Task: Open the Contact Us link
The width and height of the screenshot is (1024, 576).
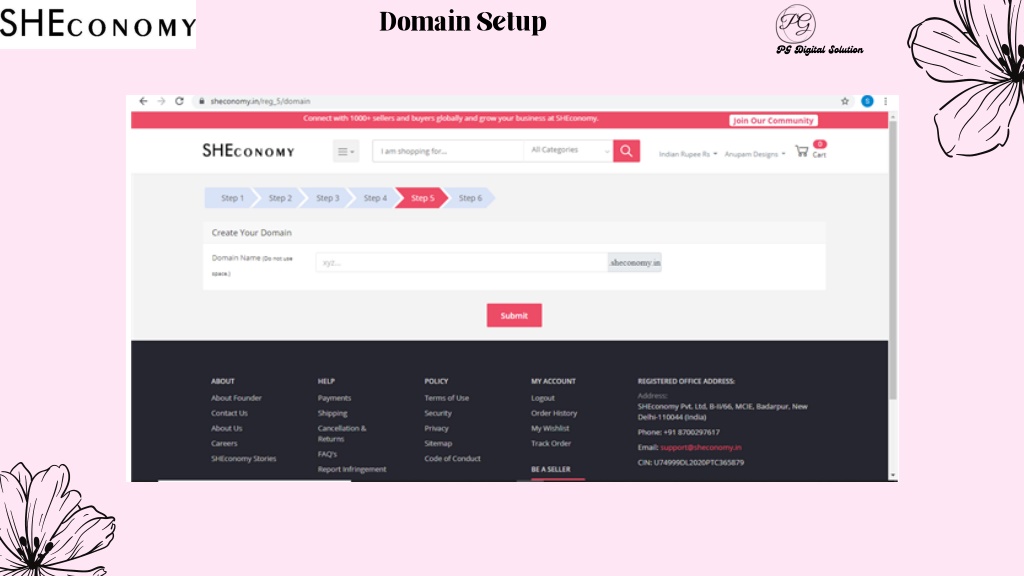Action: pyautogui.click(x=229, y=413)
